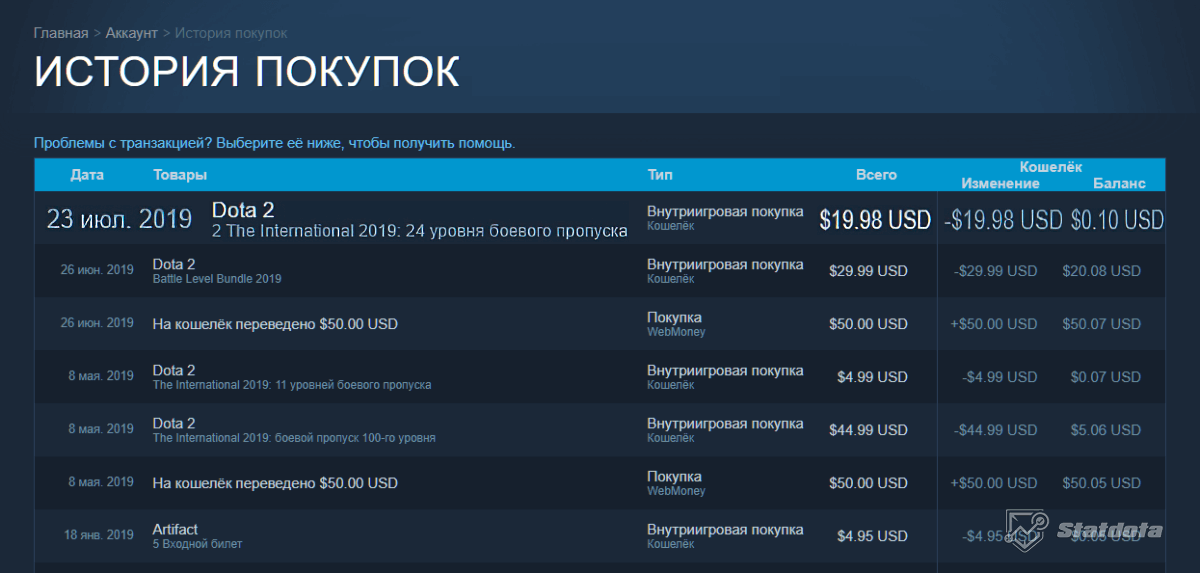Click the $4.95 USD total amount
The width and height of the screenshot is (1200, 573).
[872, 536]
